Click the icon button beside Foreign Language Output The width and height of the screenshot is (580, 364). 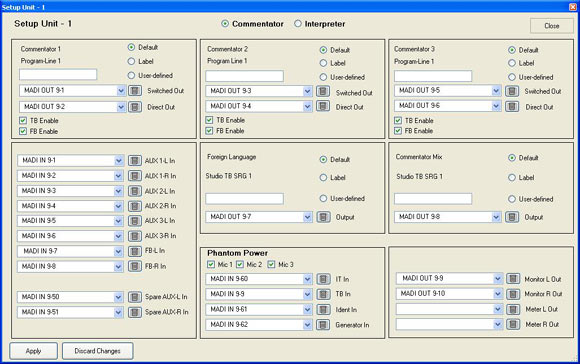[x=323, y=217]
